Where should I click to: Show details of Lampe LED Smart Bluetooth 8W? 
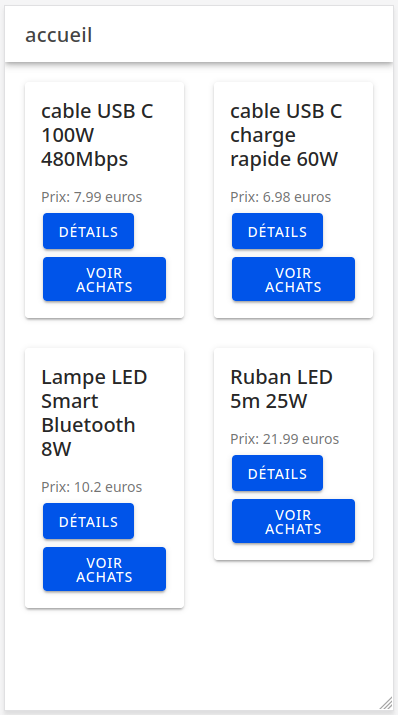pyautogui.click(x=88, y=521)
